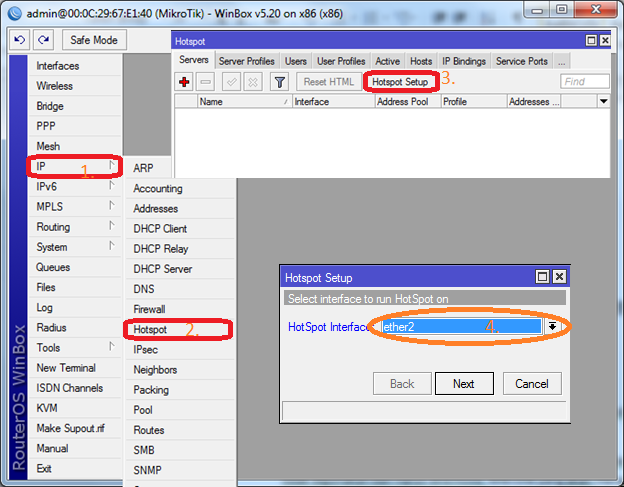624x487 pixels.
Task: Open the User Profiles tab
Action: click(341, 61)
